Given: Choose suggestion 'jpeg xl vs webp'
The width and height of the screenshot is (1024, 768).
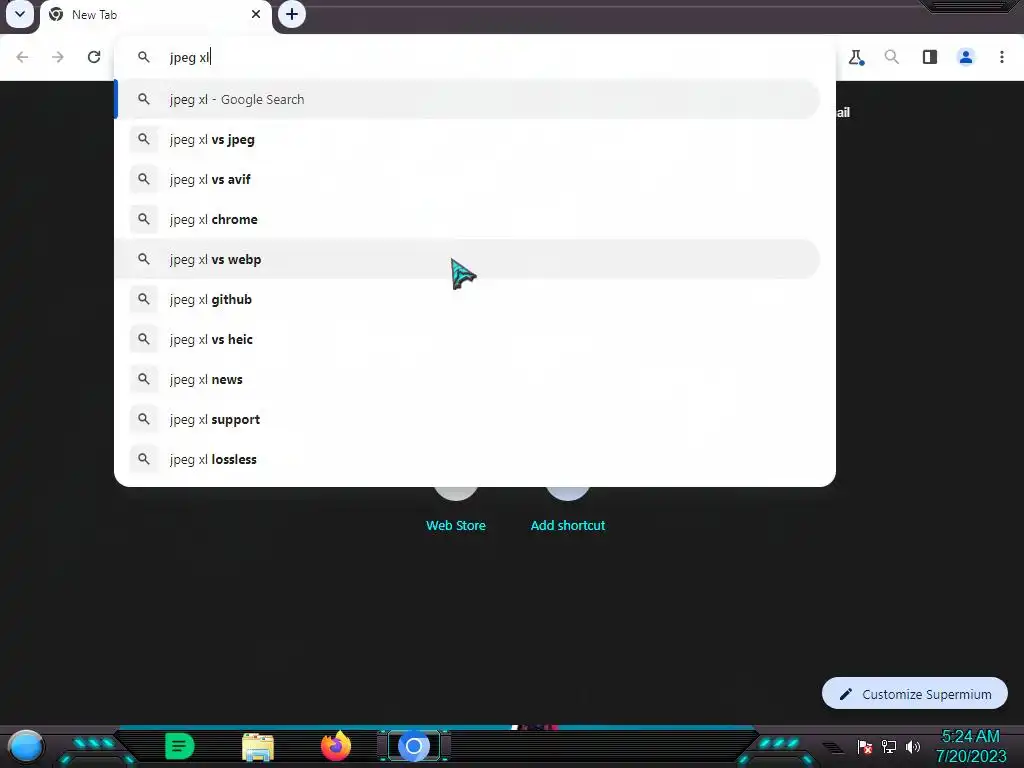Looking at the screenshot, I should (468, 259).
